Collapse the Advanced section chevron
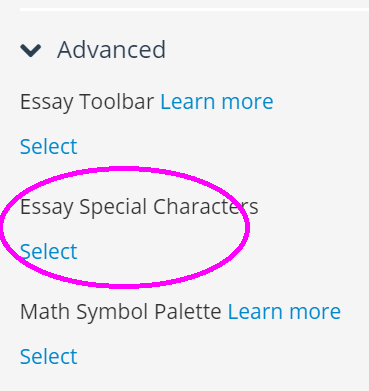Image resolution: width=369 pixels, height=391 pixels. 31,50
